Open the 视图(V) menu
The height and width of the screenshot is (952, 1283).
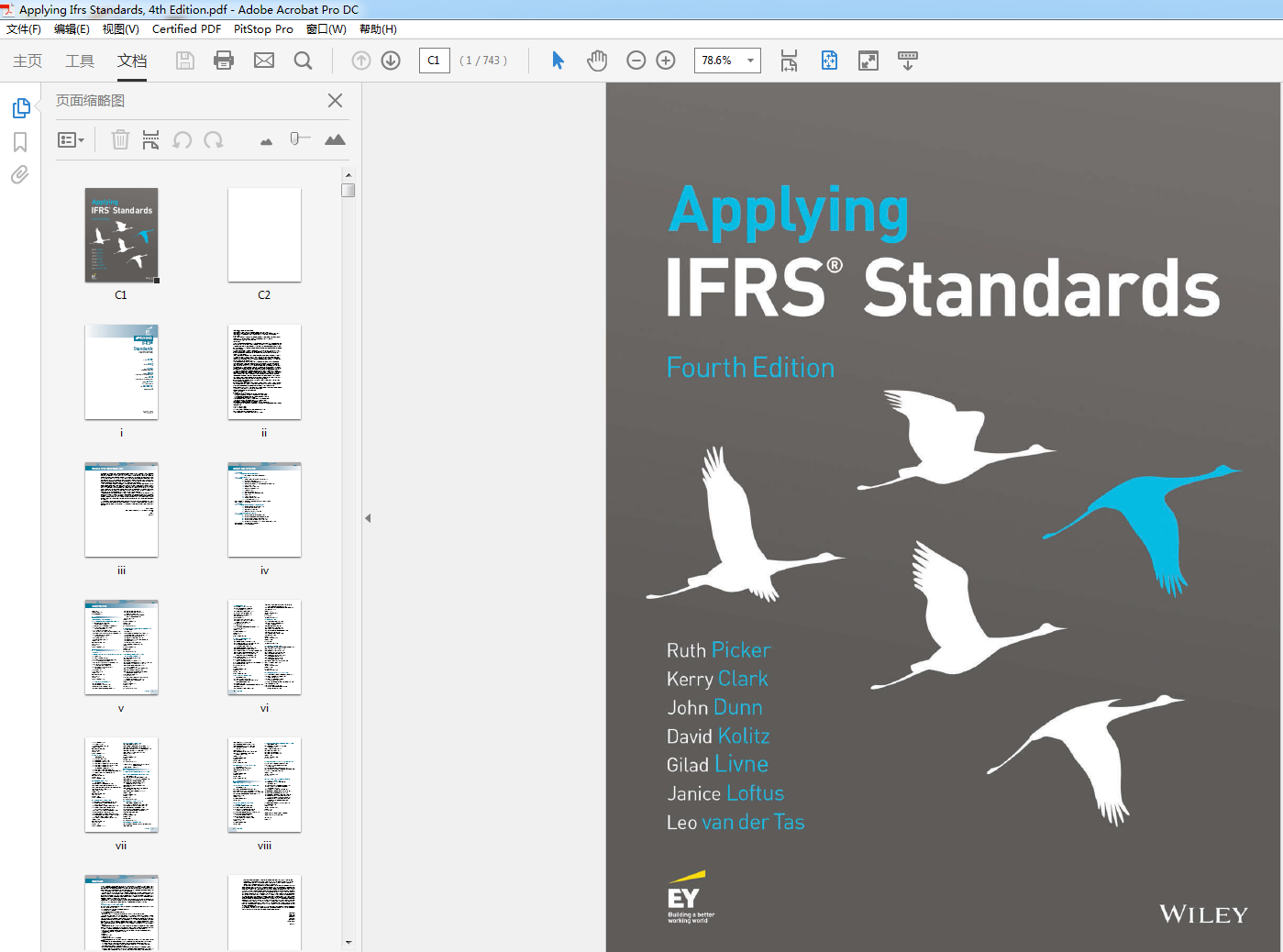120,29
